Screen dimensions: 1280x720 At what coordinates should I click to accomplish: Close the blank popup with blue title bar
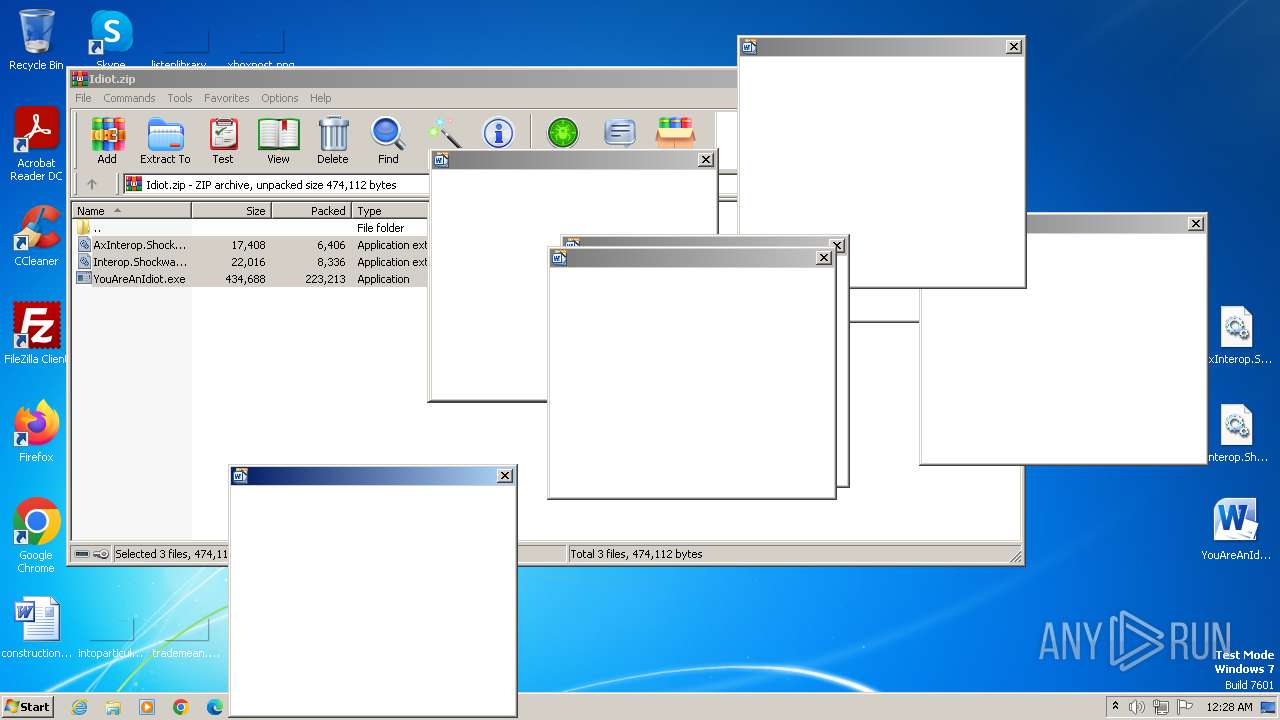(x=505, y=476)
